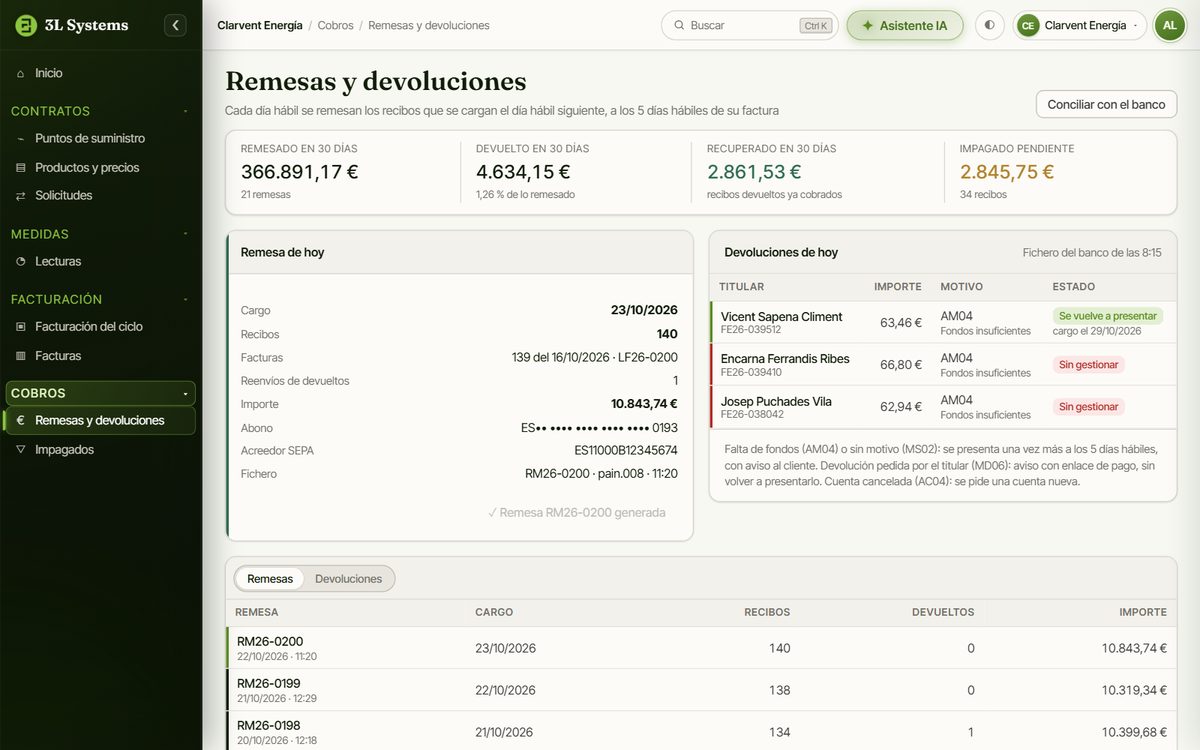Click the Inicio home icon

click(x=21, y=73)
